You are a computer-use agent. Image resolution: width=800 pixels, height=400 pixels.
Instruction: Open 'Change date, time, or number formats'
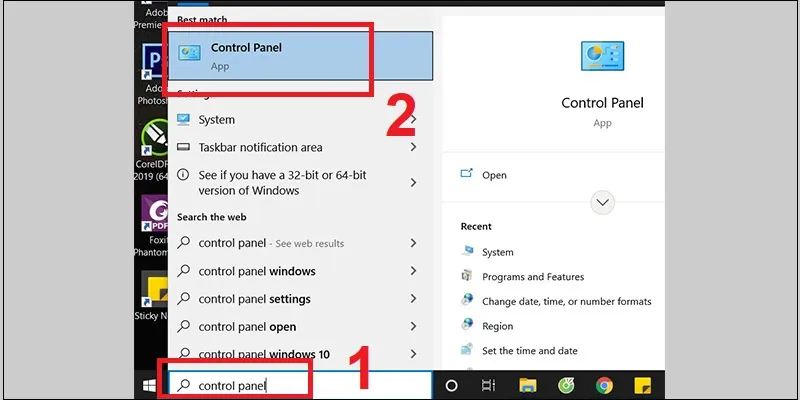click(566, 301)
